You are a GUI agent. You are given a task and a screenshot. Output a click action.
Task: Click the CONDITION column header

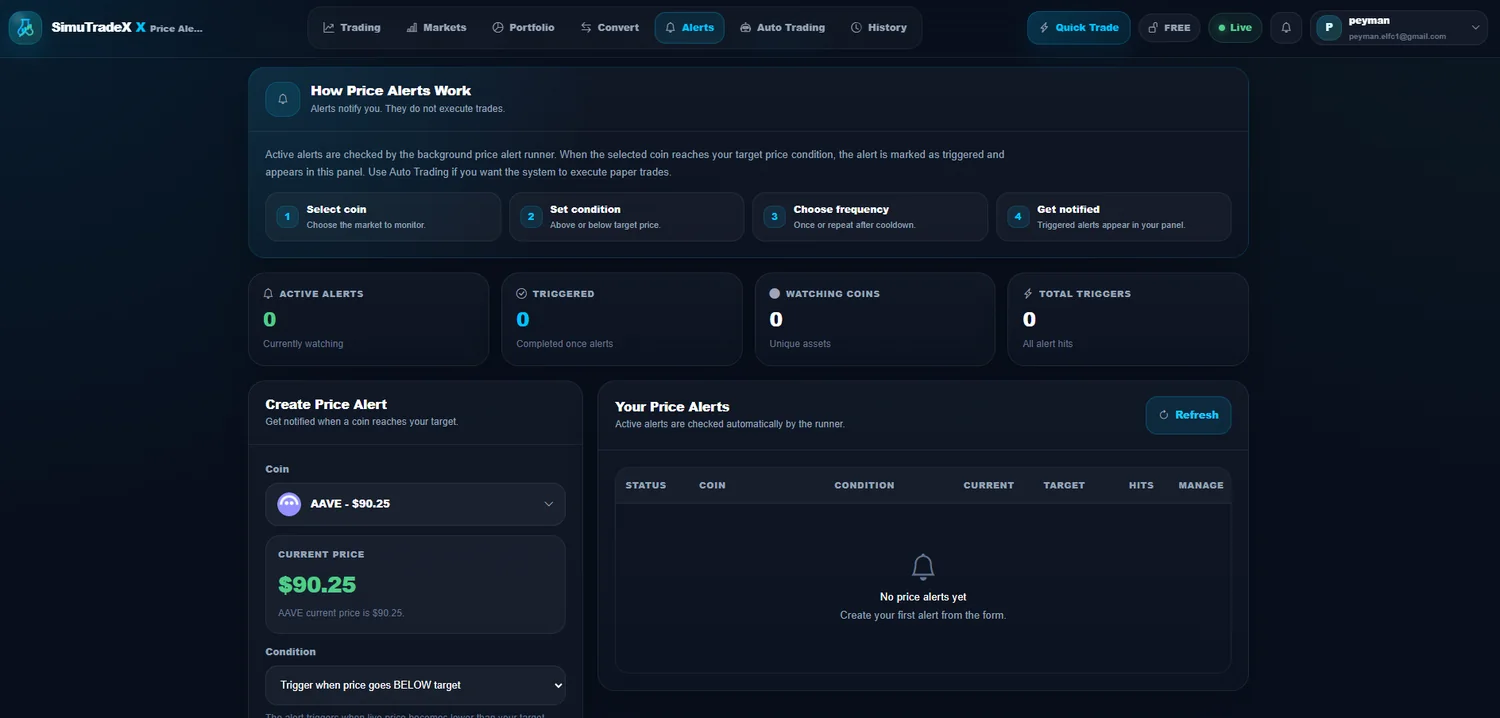[x=864, y=485]
